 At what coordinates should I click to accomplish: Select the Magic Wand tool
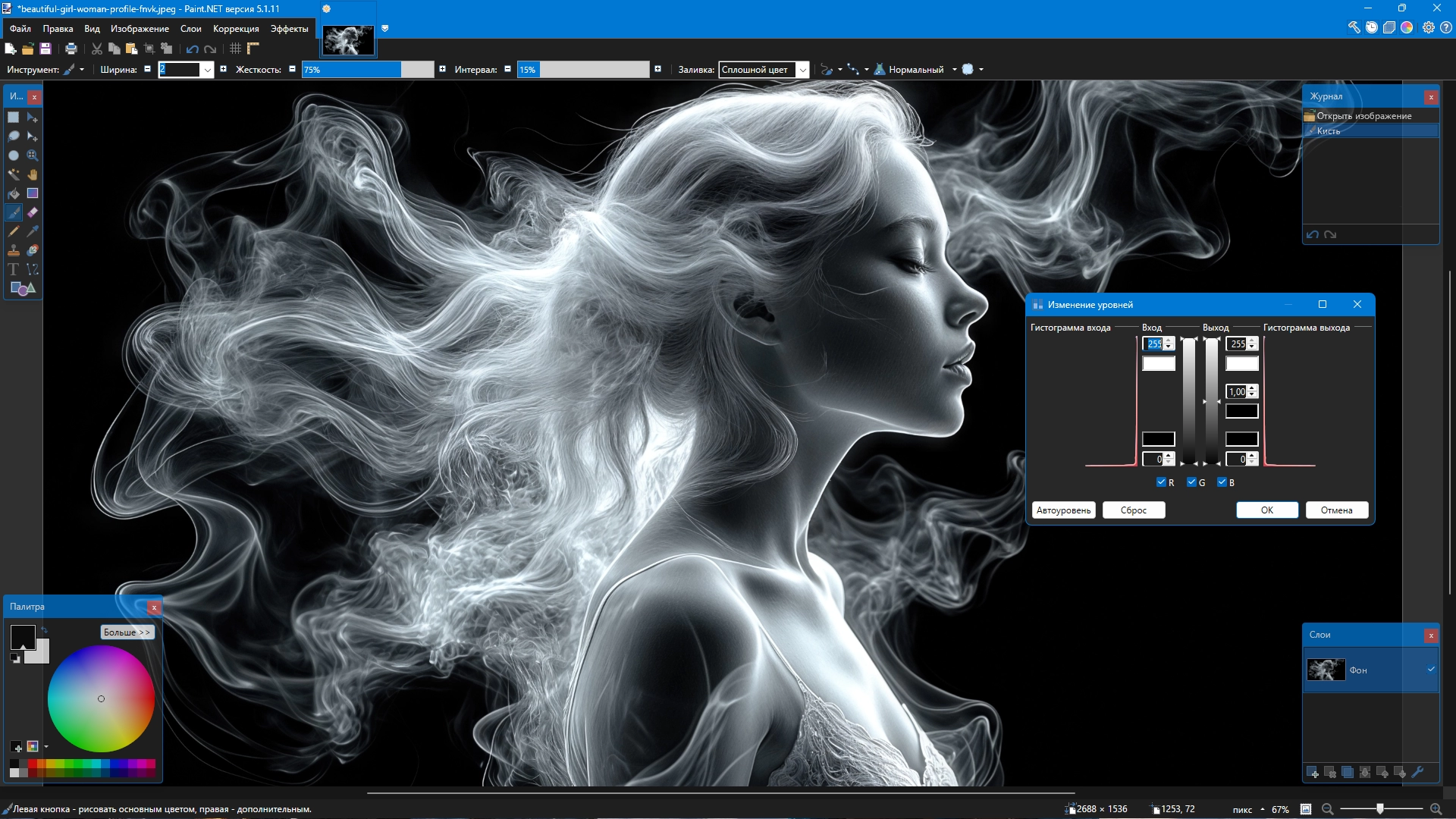(x=14, y=174)
